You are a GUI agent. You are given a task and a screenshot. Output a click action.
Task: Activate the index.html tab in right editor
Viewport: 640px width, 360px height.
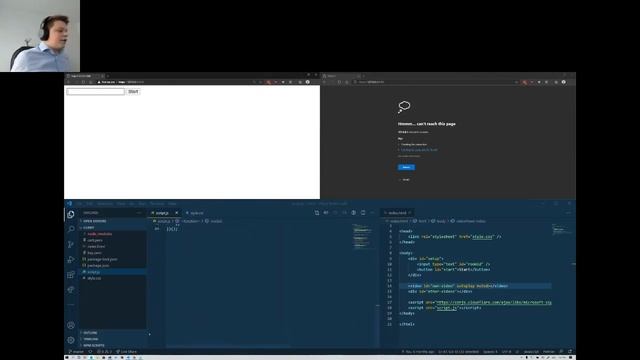[397, 213]
